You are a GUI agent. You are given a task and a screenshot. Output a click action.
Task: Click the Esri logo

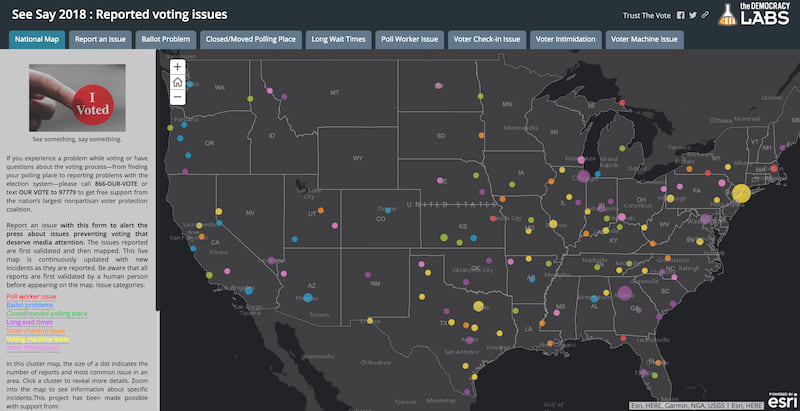coord(782,401)
